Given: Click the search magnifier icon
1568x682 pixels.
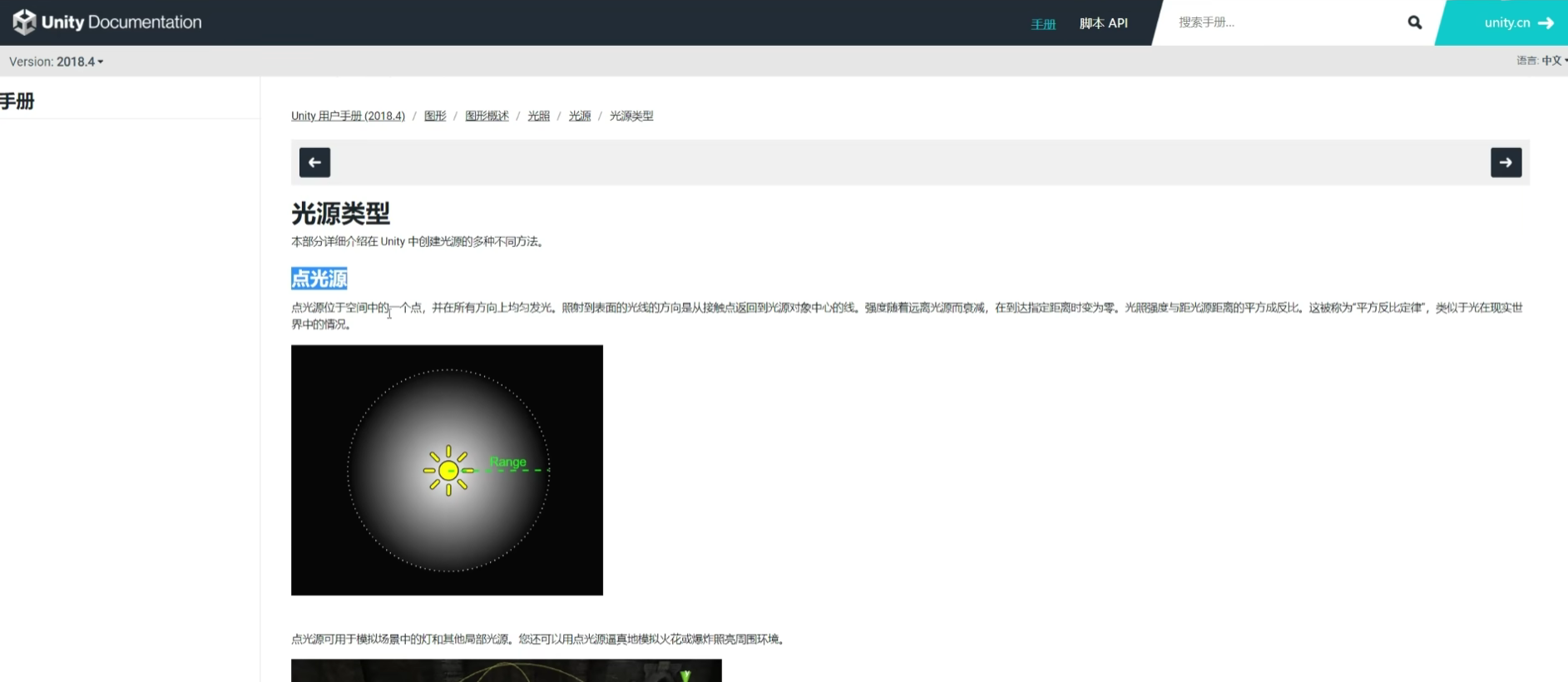Looking at the screenshot, I should point(1414,22).
